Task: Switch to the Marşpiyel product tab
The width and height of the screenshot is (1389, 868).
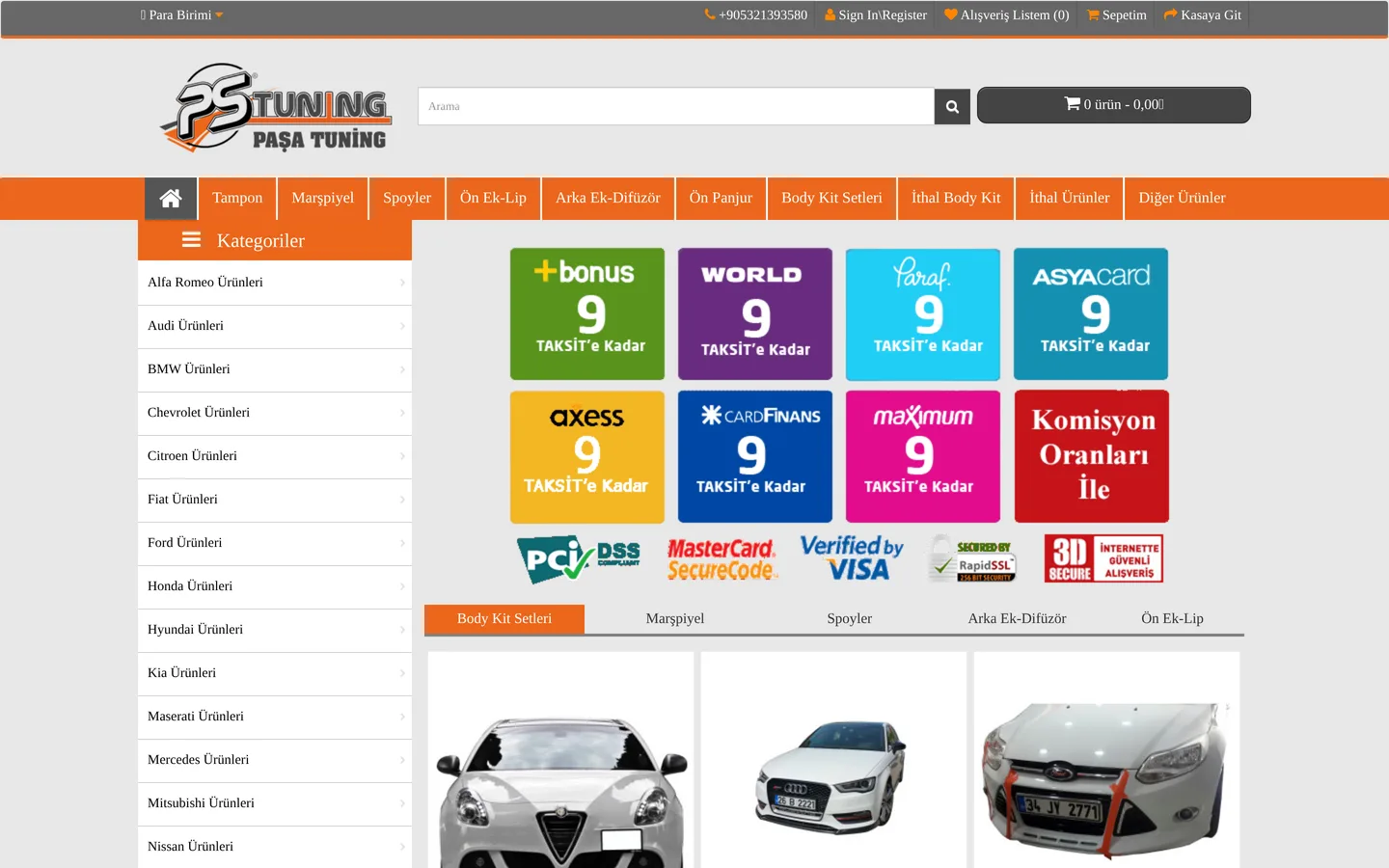Action: click(x=675, y=619)
